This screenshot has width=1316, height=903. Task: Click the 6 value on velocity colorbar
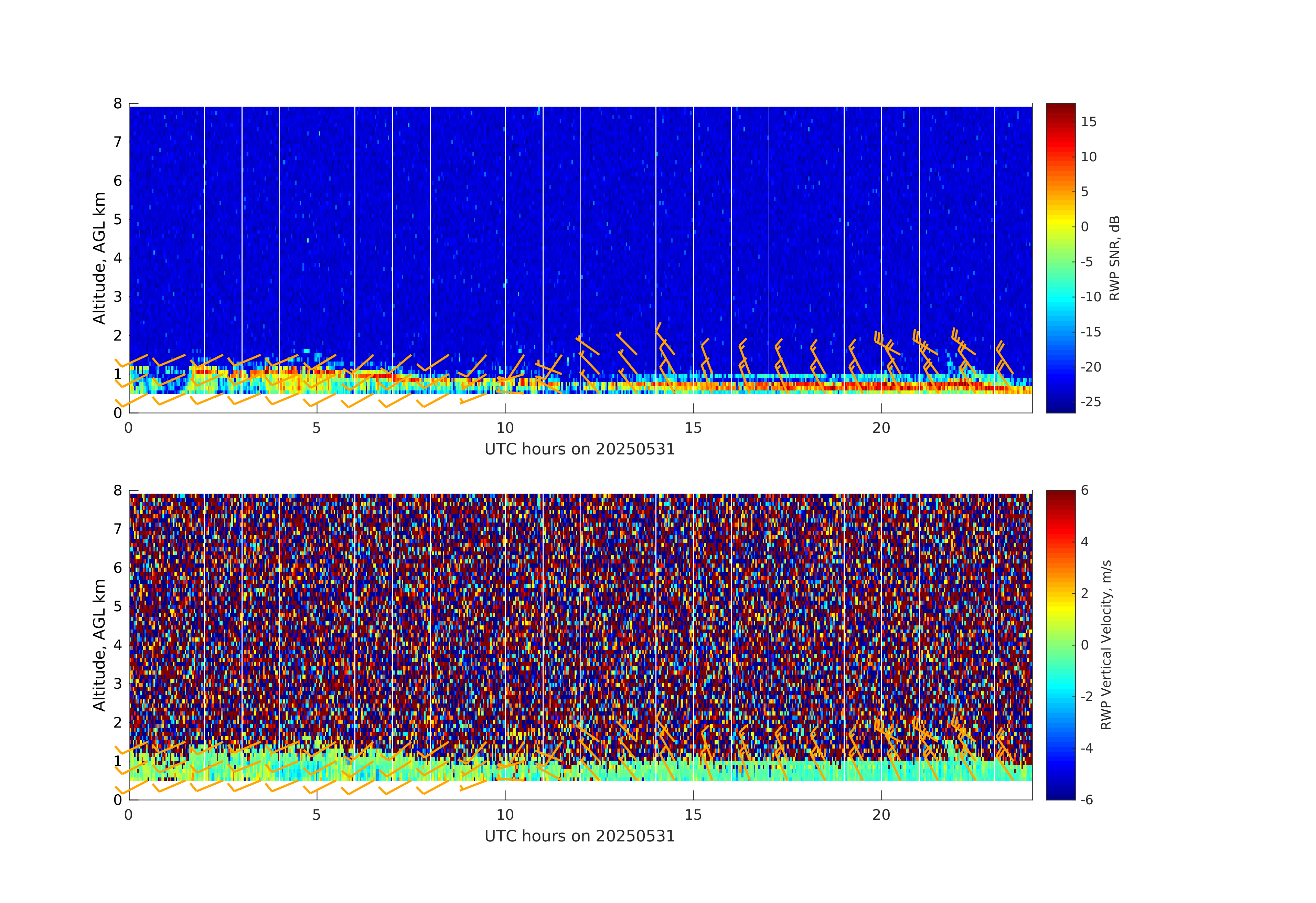coord(1084,490)
